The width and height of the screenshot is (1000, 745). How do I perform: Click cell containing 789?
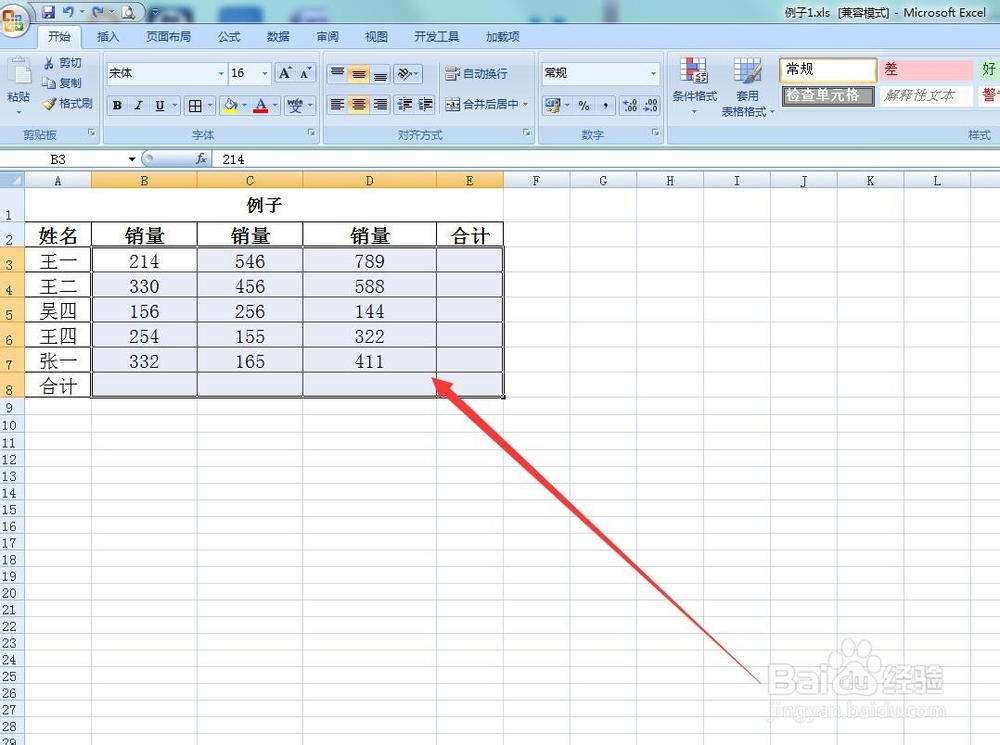pos(369,260)
